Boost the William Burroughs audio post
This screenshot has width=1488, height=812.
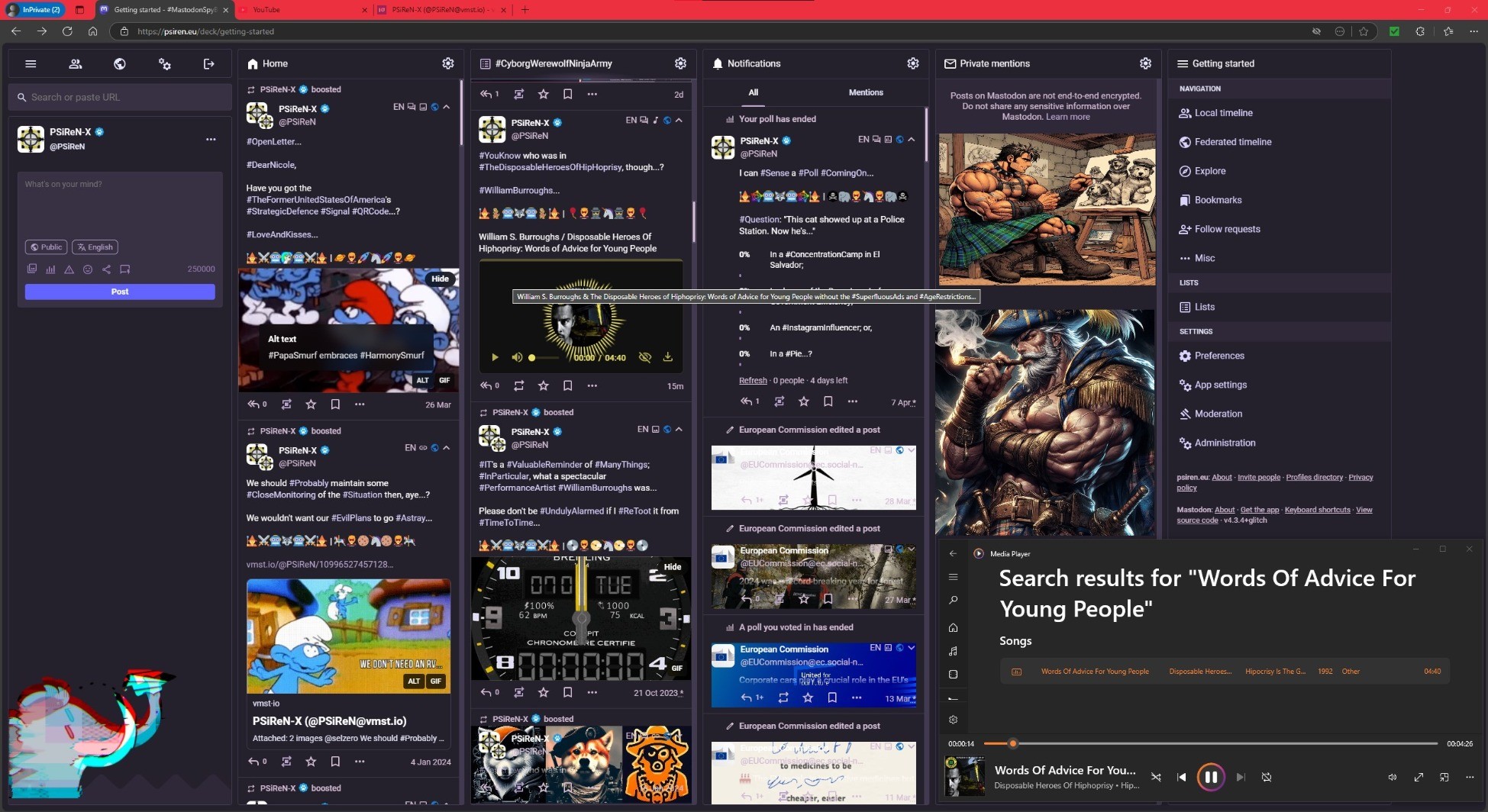[x=519, y=385]
